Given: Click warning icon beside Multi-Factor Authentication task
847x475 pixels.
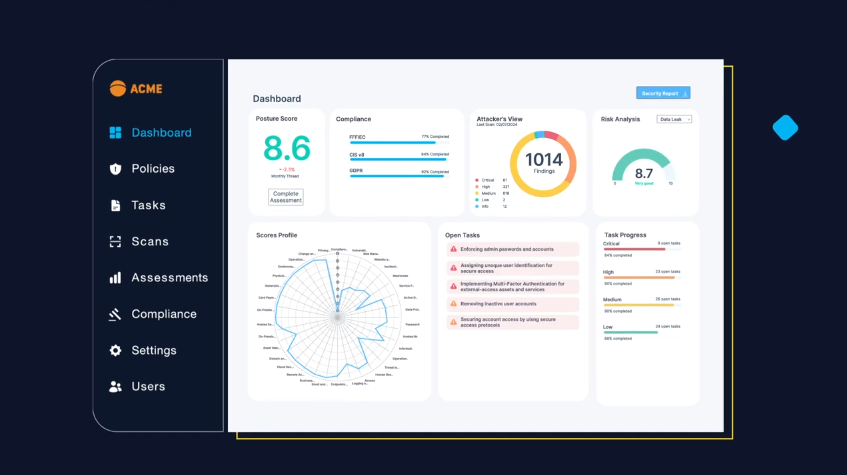Looking at the screenshot, I should [453, 286].
